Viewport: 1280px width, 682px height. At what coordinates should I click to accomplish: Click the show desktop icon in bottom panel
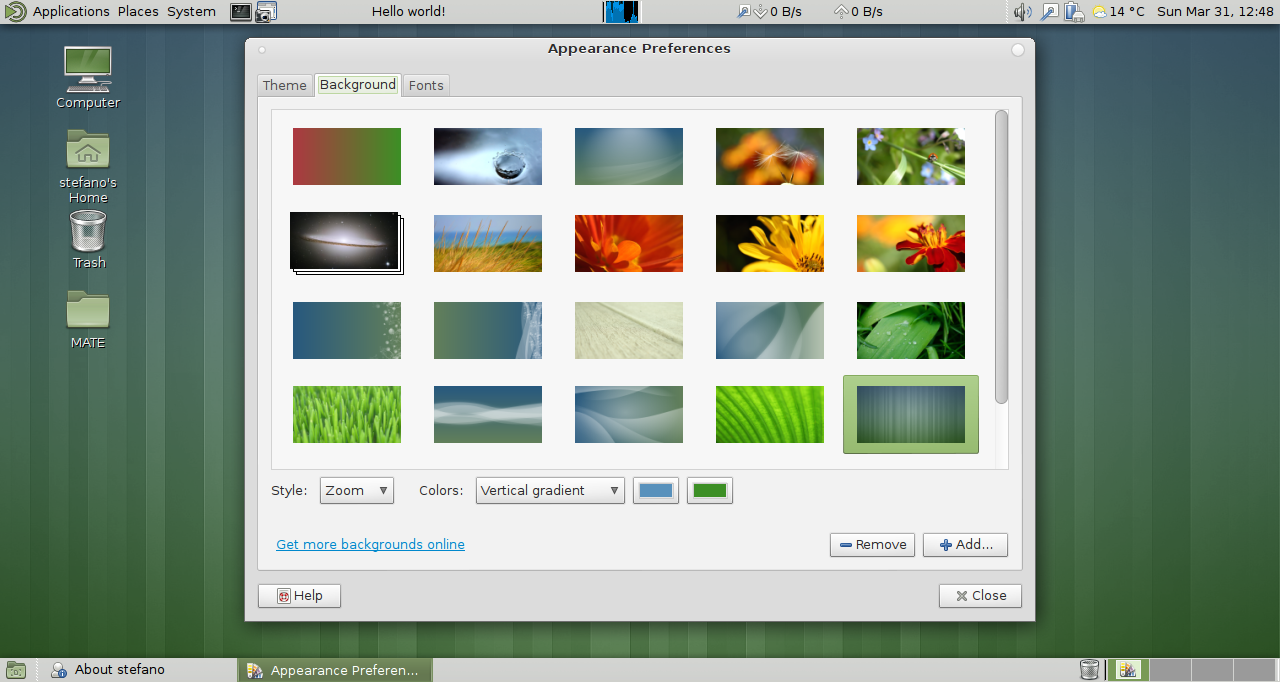[16, 670]
